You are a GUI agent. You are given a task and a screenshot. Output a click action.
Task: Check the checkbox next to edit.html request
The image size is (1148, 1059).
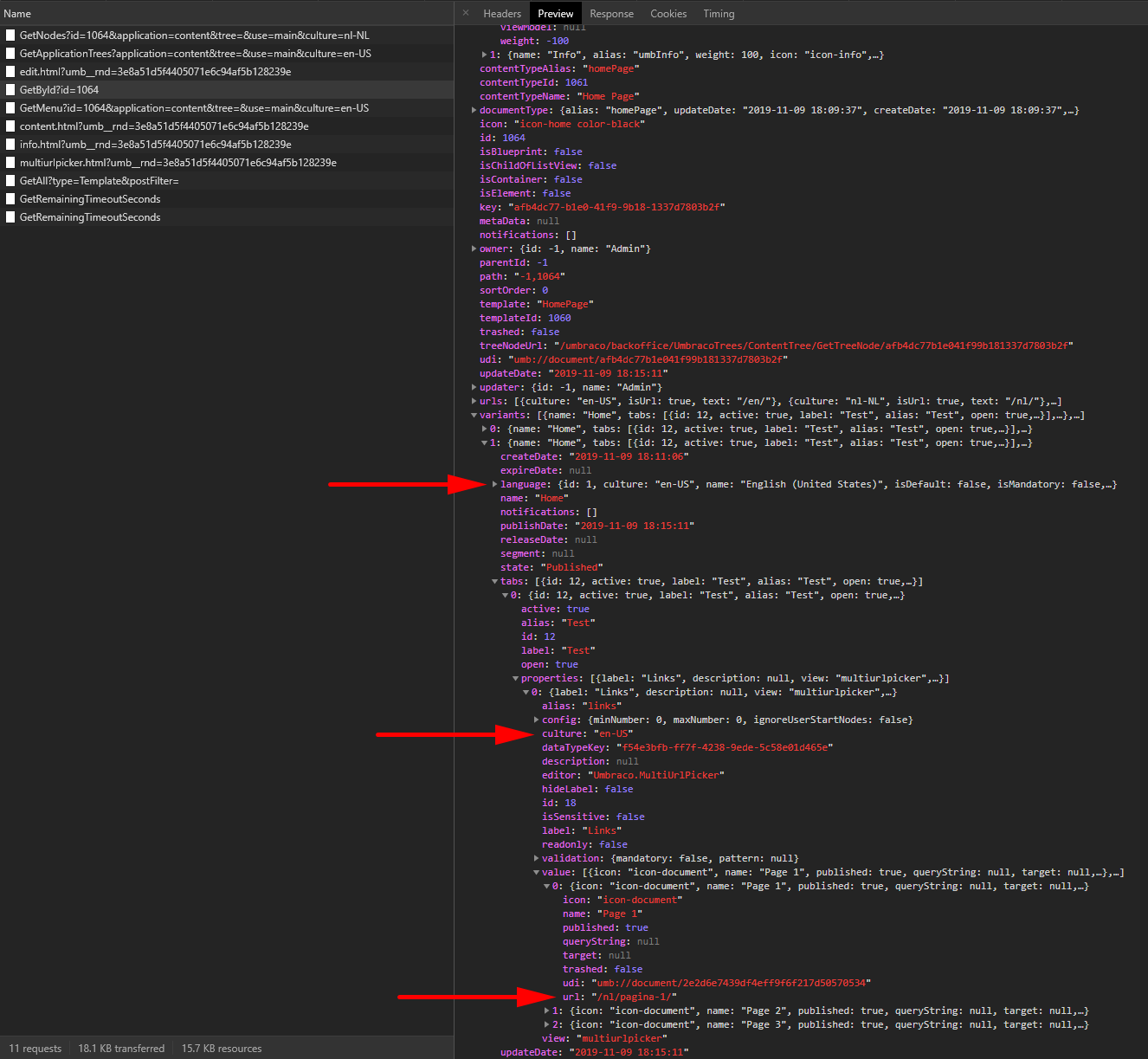10,71
